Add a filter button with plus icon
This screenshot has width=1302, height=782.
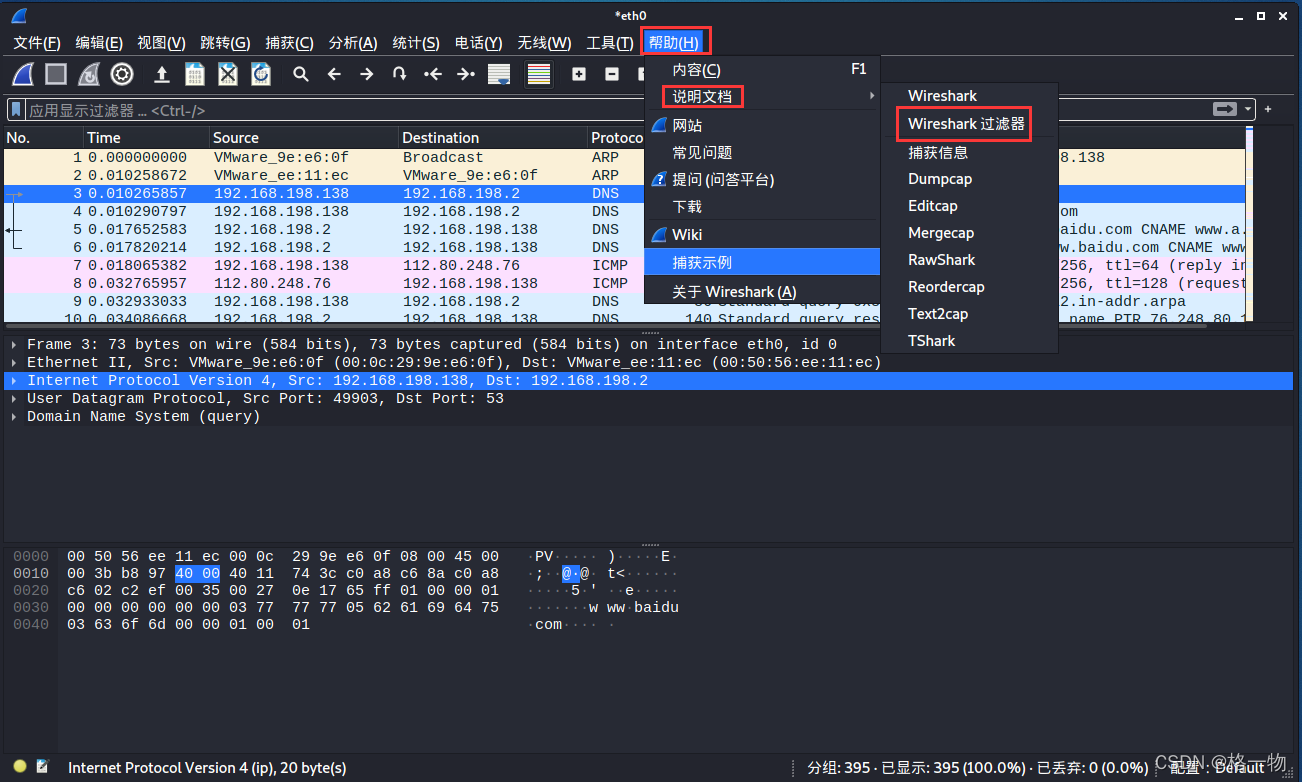[x=1268, y=109]
